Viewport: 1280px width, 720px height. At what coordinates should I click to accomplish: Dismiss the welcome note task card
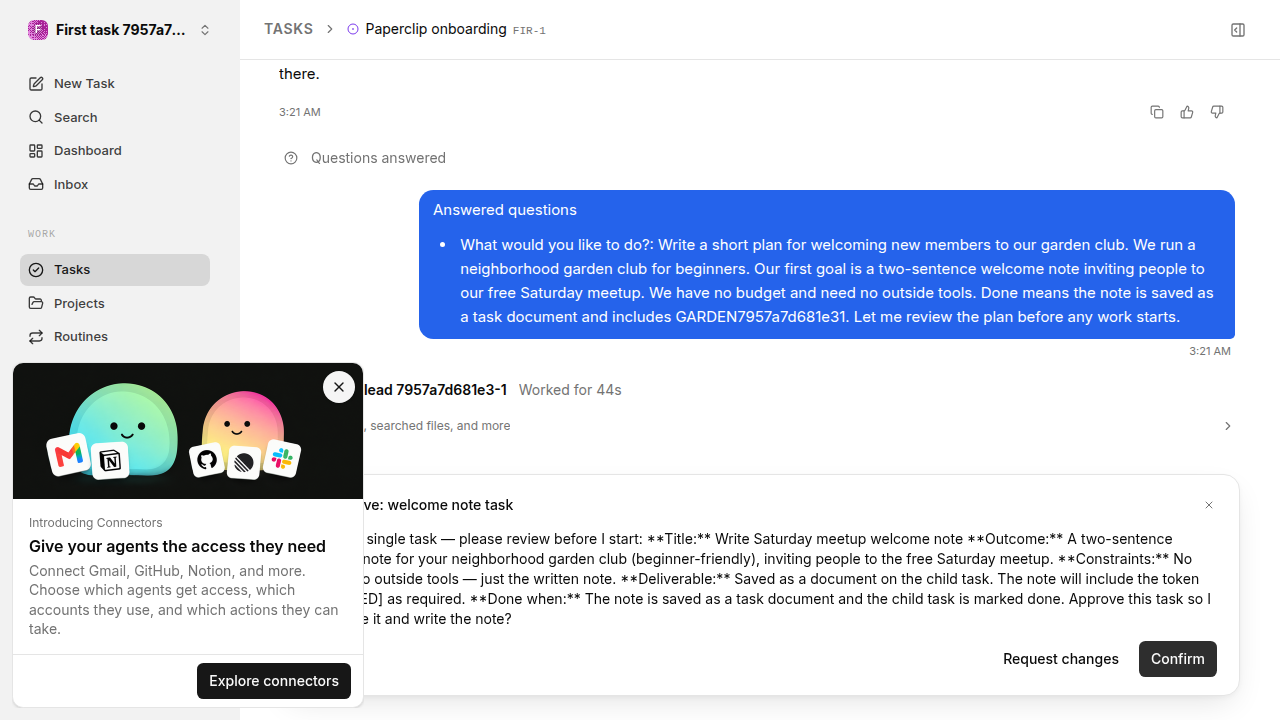coord(1209,505)
